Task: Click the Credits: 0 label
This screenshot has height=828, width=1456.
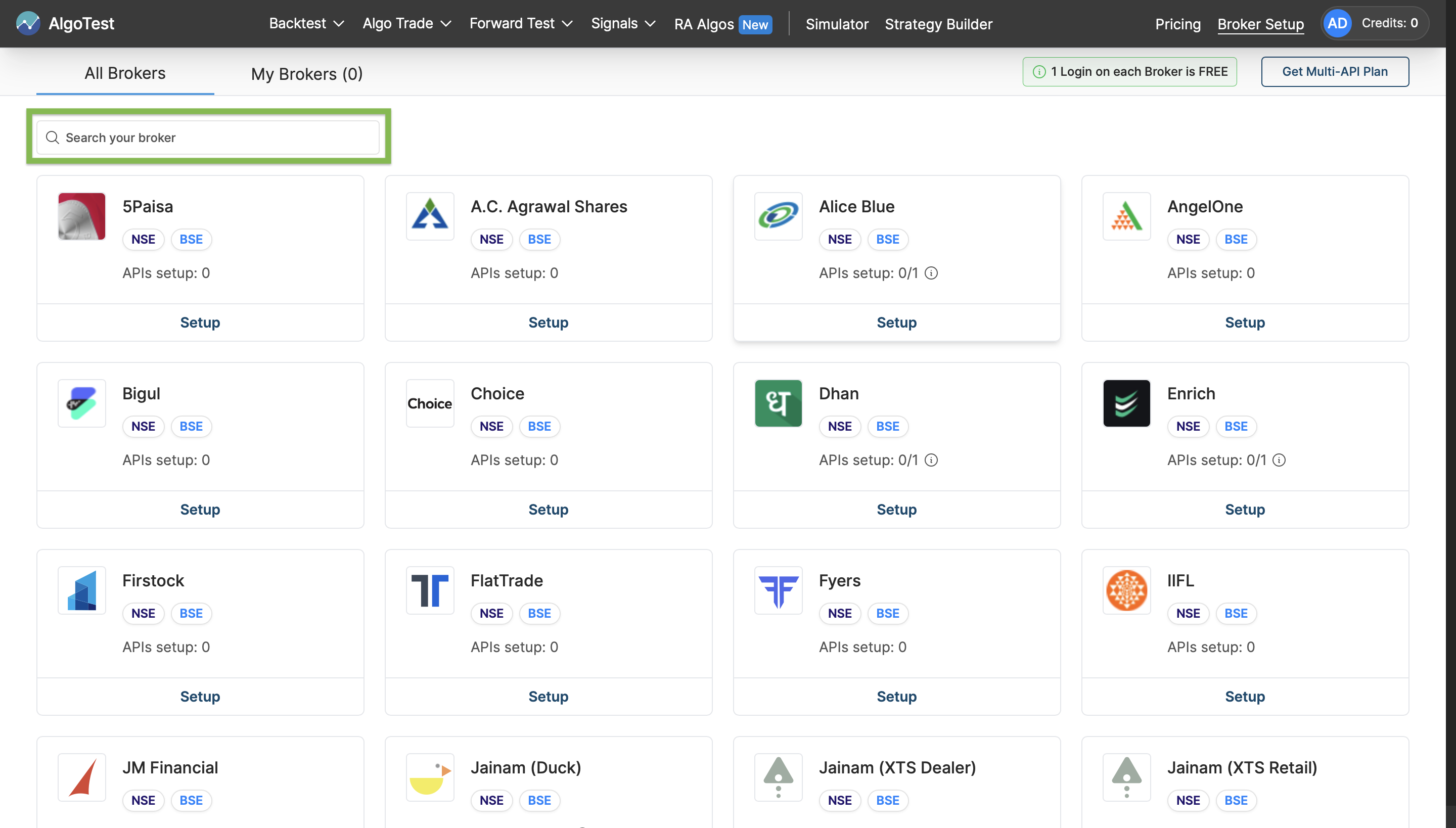Action: [x=1389, y=23]
